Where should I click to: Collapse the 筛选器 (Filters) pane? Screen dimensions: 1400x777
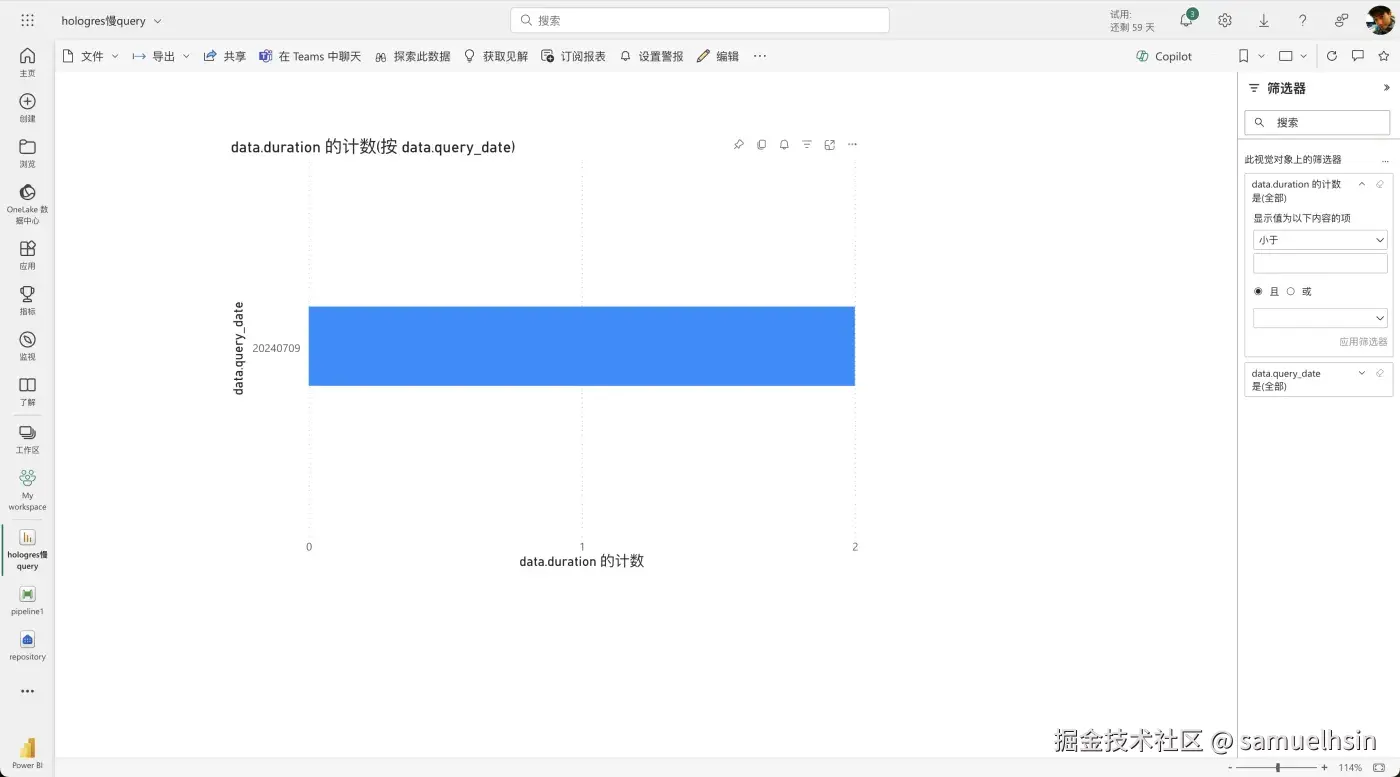[1386, 88]
